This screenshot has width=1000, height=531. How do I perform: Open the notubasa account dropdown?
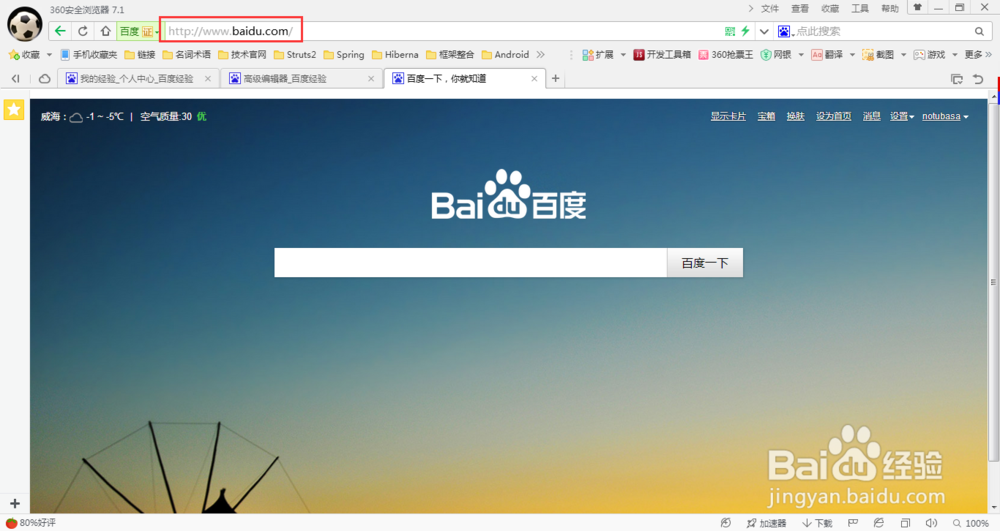tap(945, 116)
